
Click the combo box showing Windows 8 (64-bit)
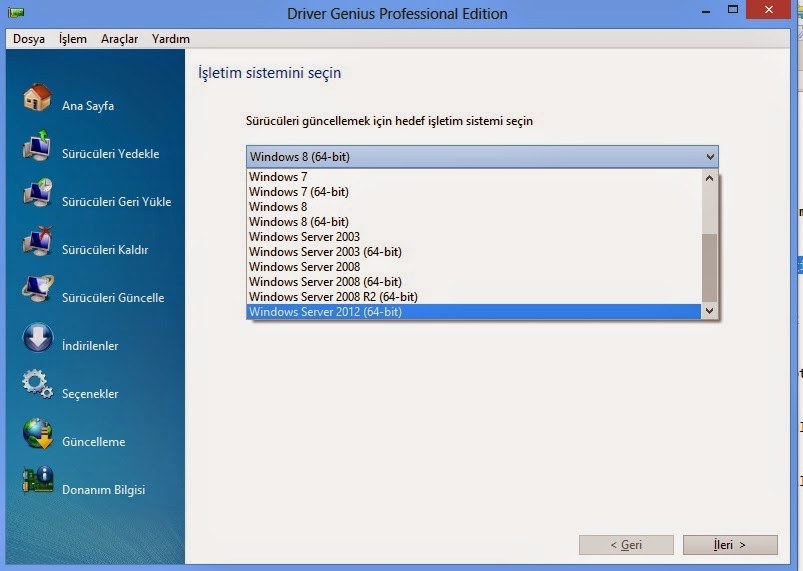click(x=482, y=157)
